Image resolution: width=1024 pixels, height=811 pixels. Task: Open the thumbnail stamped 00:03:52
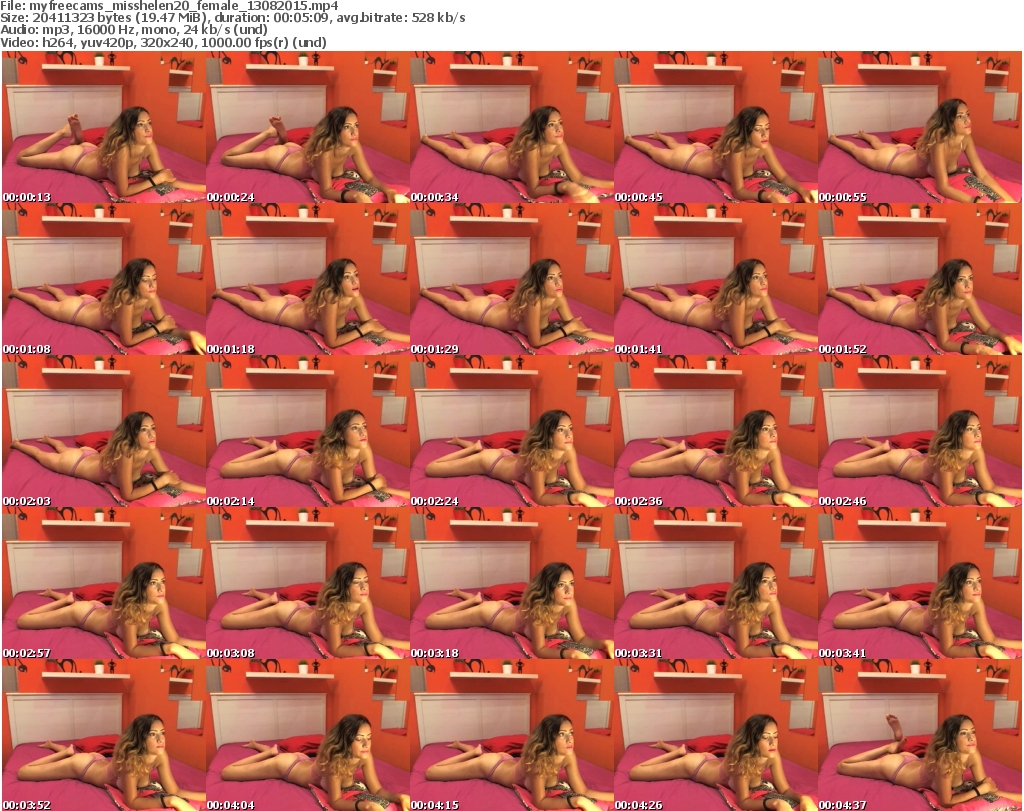point(104,735)
